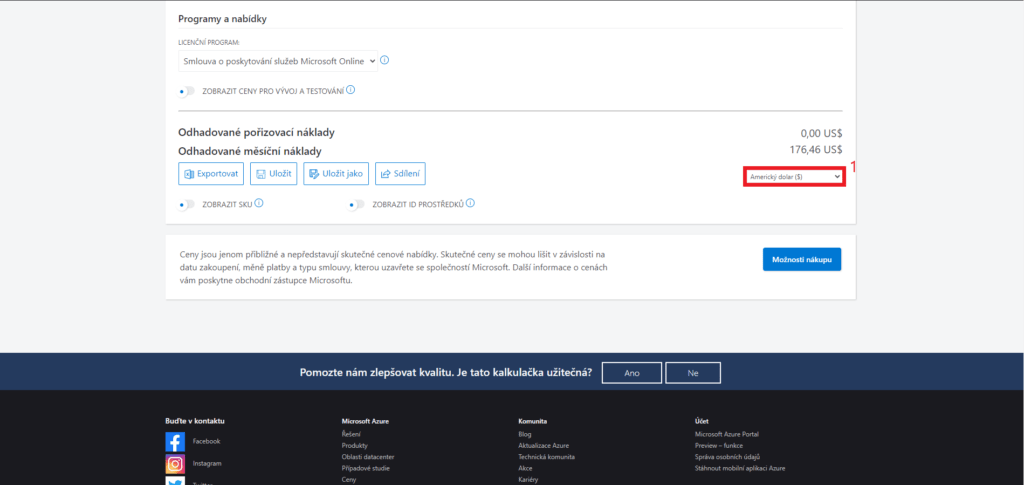
Task: Click the Facebook icon in the footer
Action: coord(175,441)
